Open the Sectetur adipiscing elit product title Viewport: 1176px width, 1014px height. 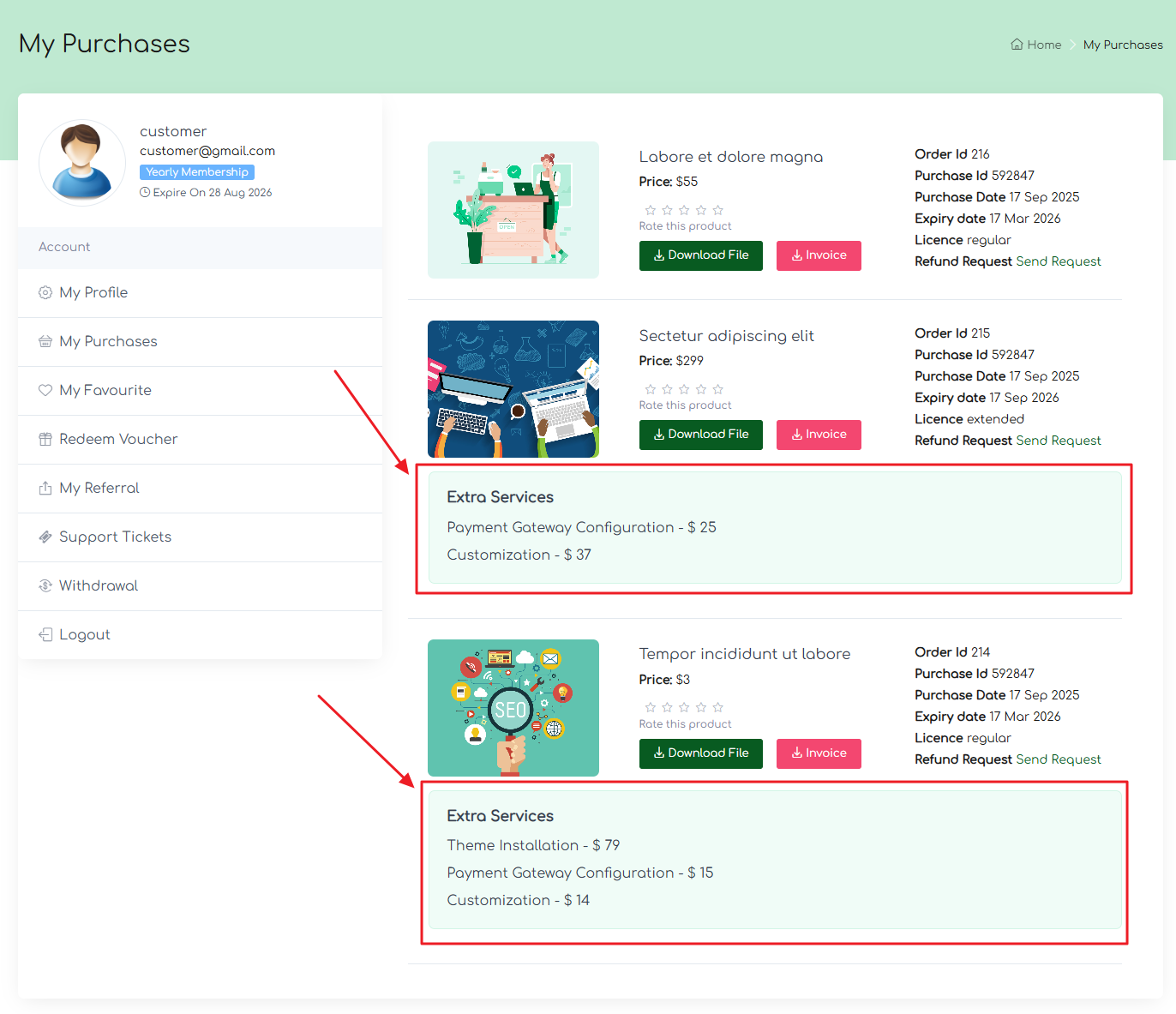tap(727, 336)
